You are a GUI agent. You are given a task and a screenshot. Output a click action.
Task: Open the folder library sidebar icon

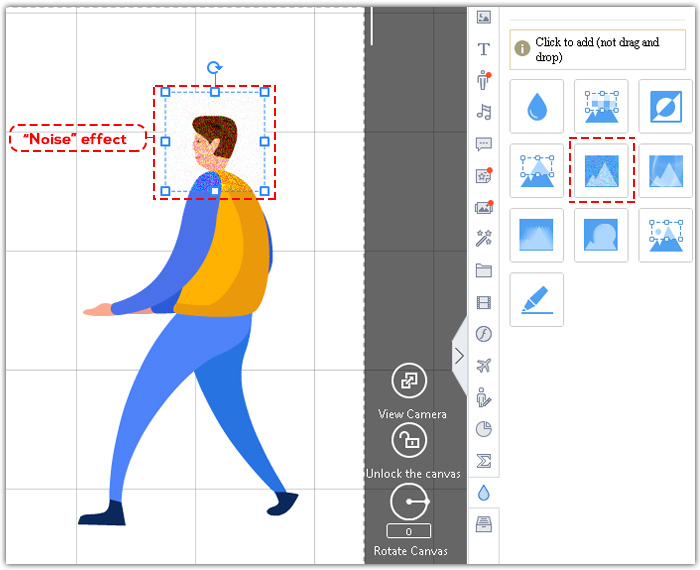[x=483, y=270]
